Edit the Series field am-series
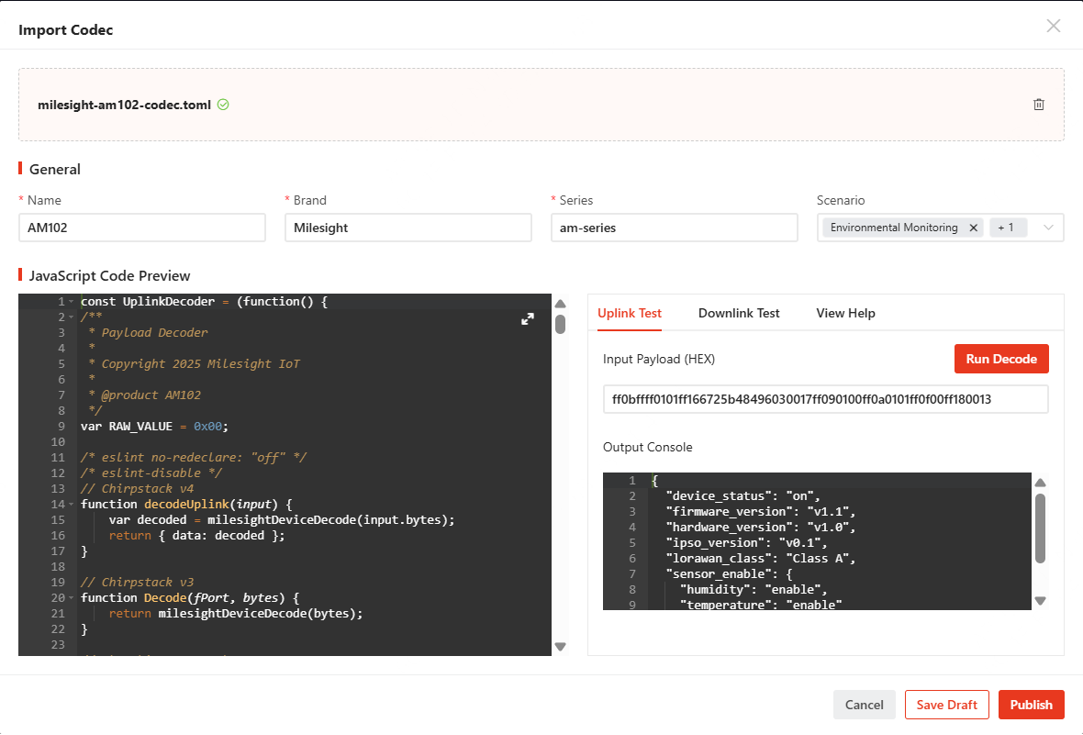This screenshot has height=735, width=1083. [x=674, y=227]
